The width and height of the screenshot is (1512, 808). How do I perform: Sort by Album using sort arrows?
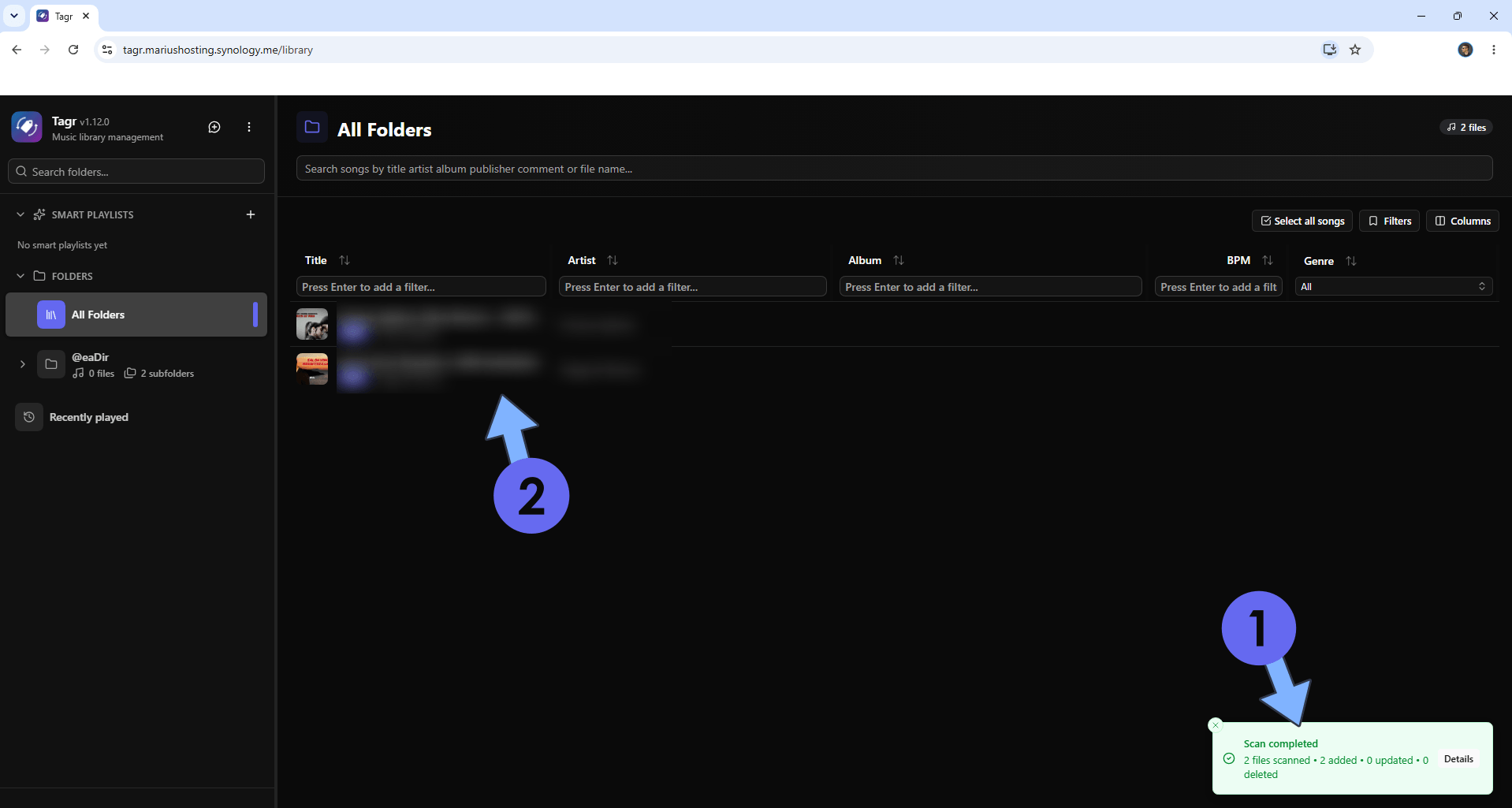[899, 260]
